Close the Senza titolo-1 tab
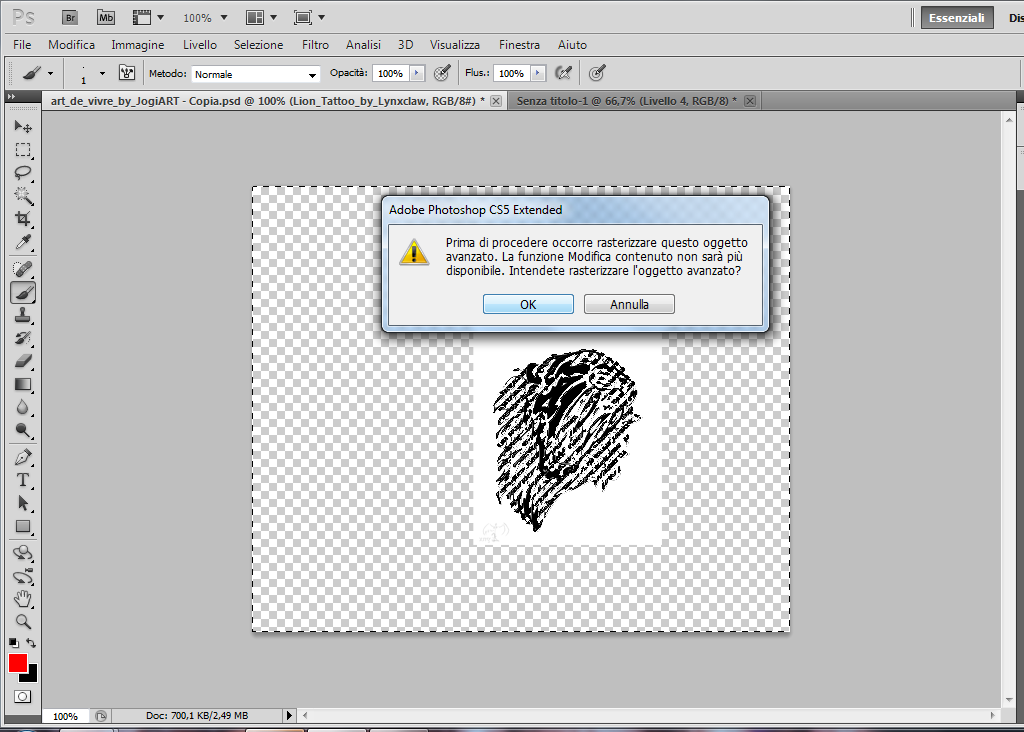1024x732 pixels. 750,101
